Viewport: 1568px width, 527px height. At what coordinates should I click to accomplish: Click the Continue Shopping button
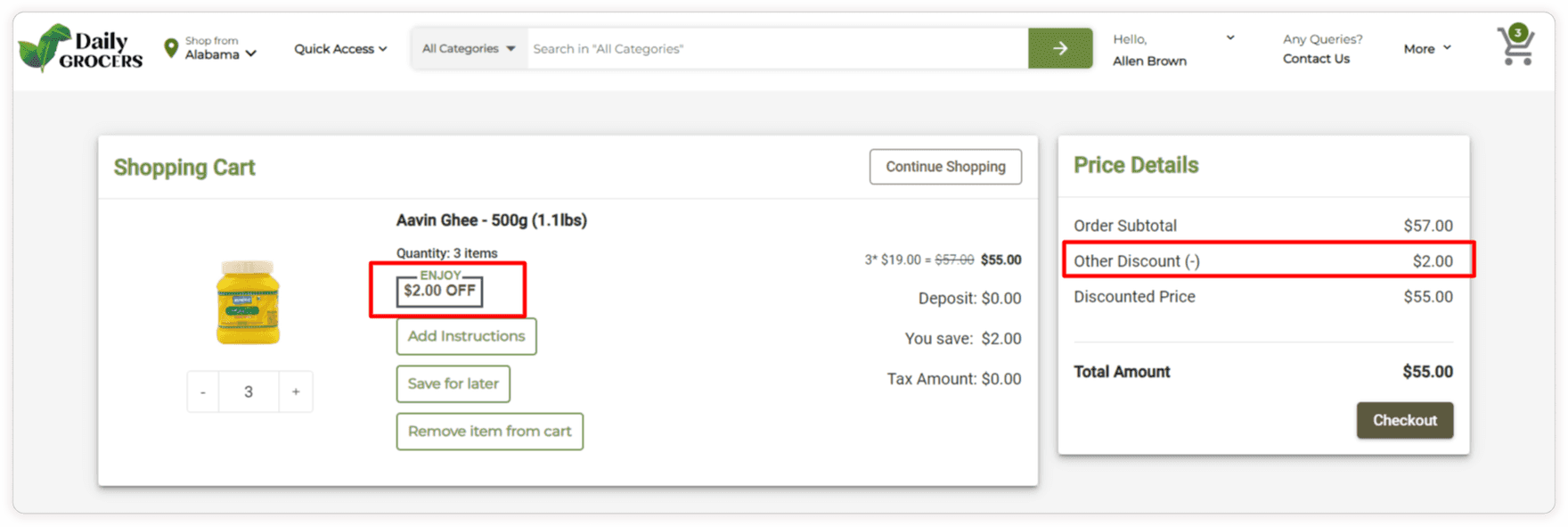(x=945, y=167)
